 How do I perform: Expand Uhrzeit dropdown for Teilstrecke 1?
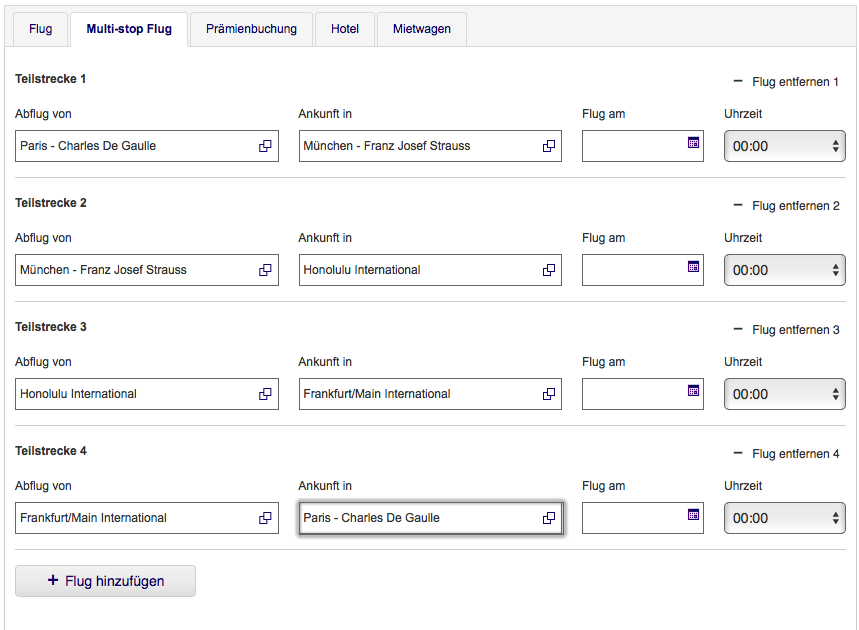[784, 146]
